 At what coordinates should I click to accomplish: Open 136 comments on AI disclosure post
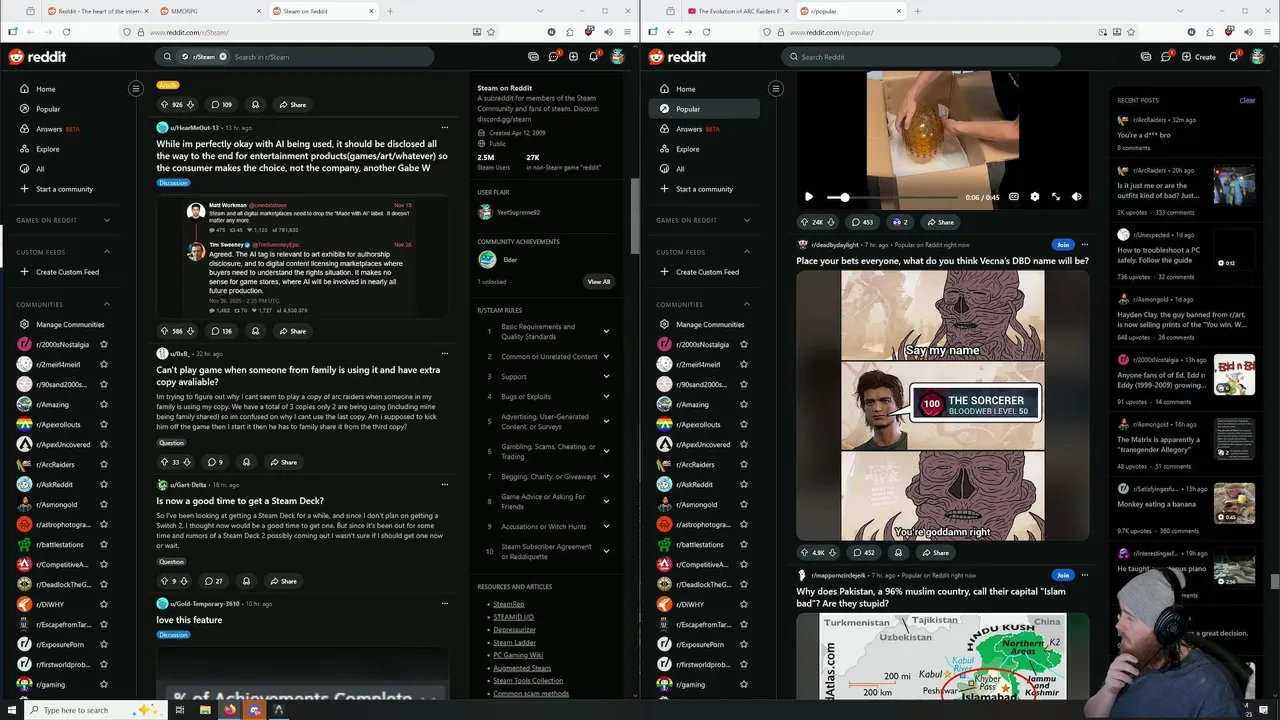tap(220, 331)
